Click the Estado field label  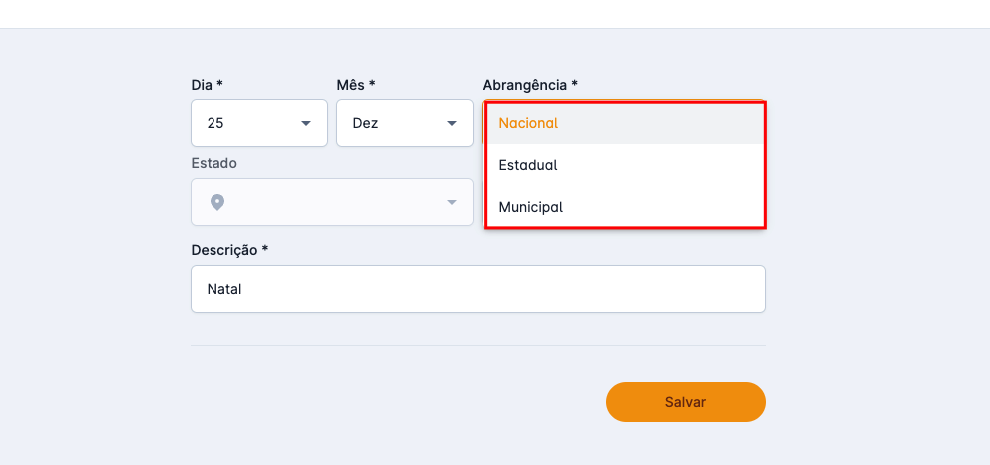tap(214, 163)
